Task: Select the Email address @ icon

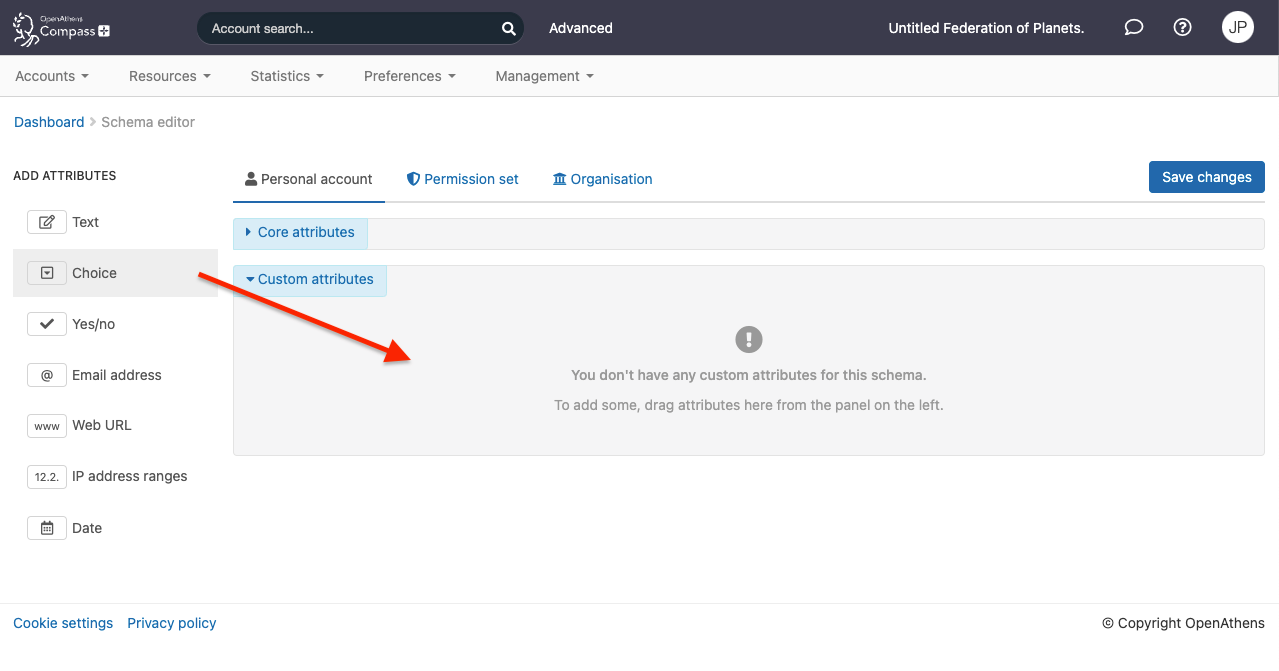Action: click(x=46, y=374)
